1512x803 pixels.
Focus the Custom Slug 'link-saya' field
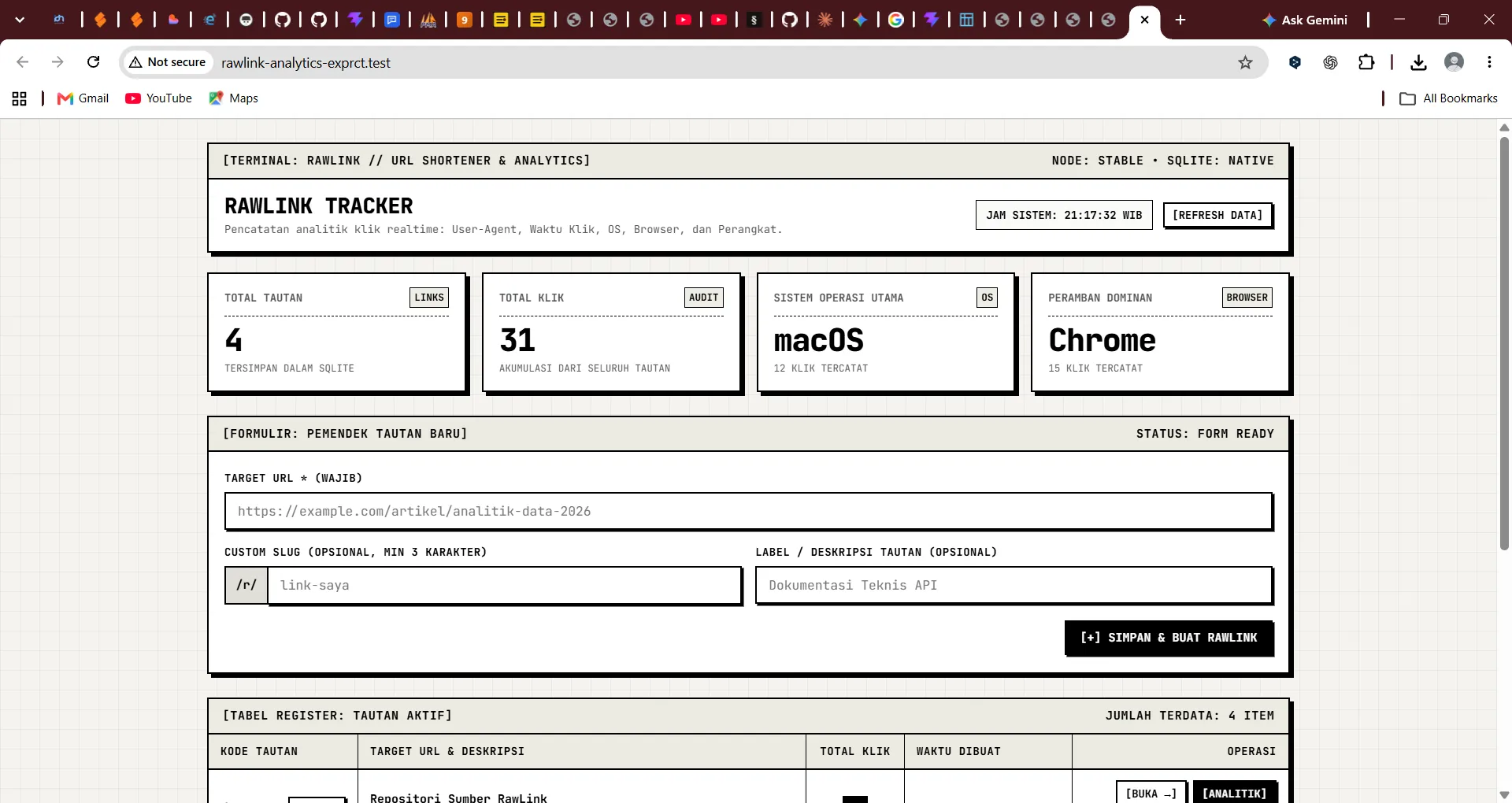click(504, 585)
